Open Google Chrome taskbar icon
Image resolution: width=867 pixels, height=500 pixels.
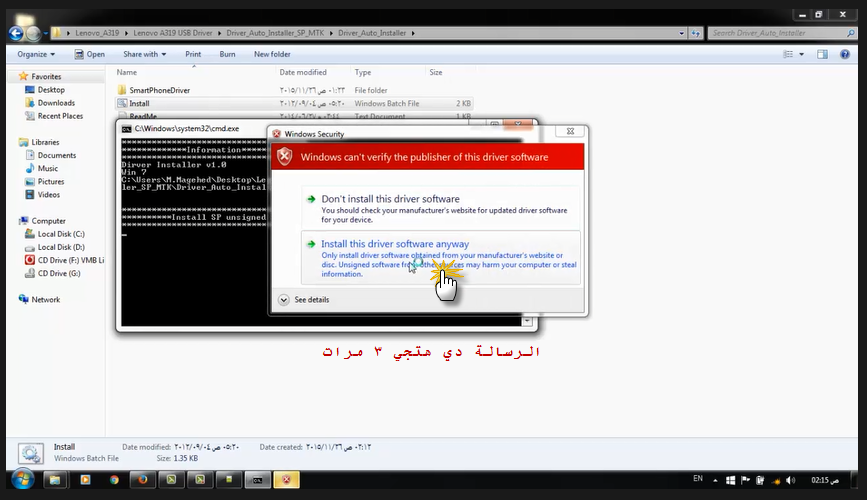pyautogui.click(x=114, y=480)
